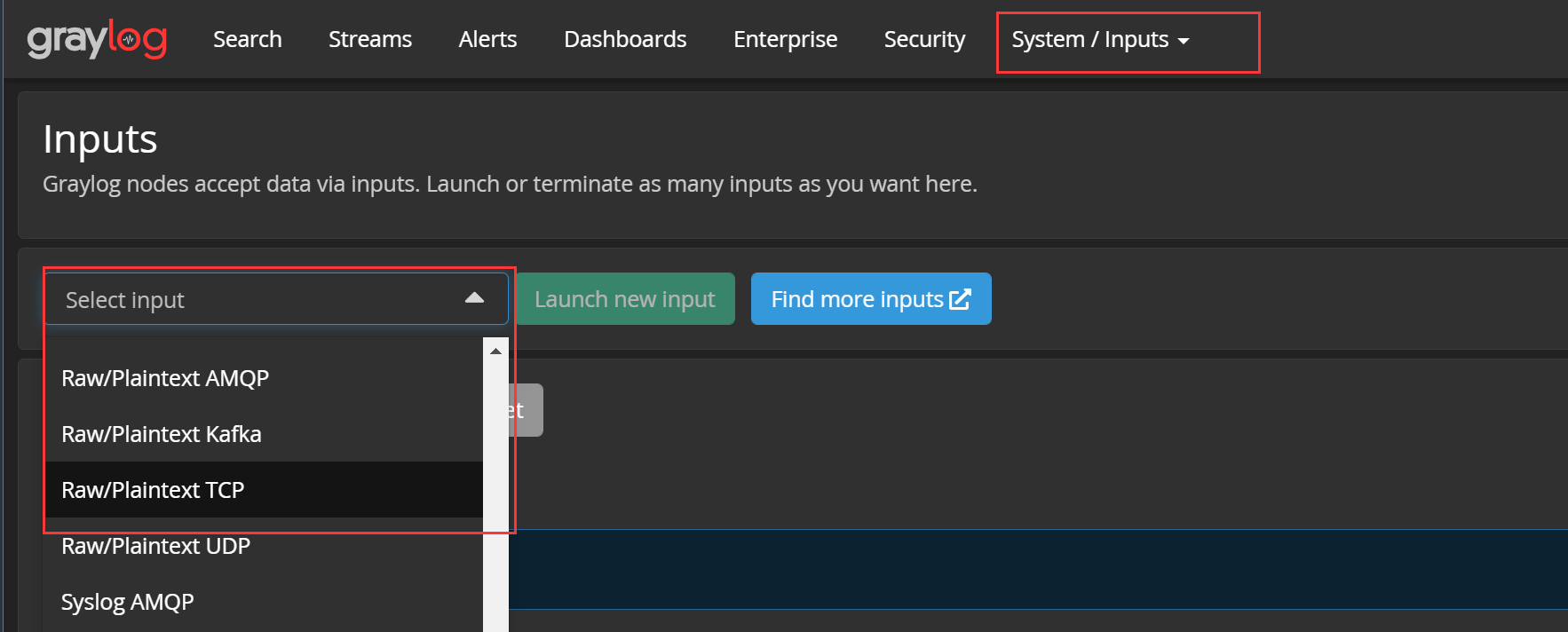
Task: Open the Enterprise menu item
Action: tap(785, 40)
